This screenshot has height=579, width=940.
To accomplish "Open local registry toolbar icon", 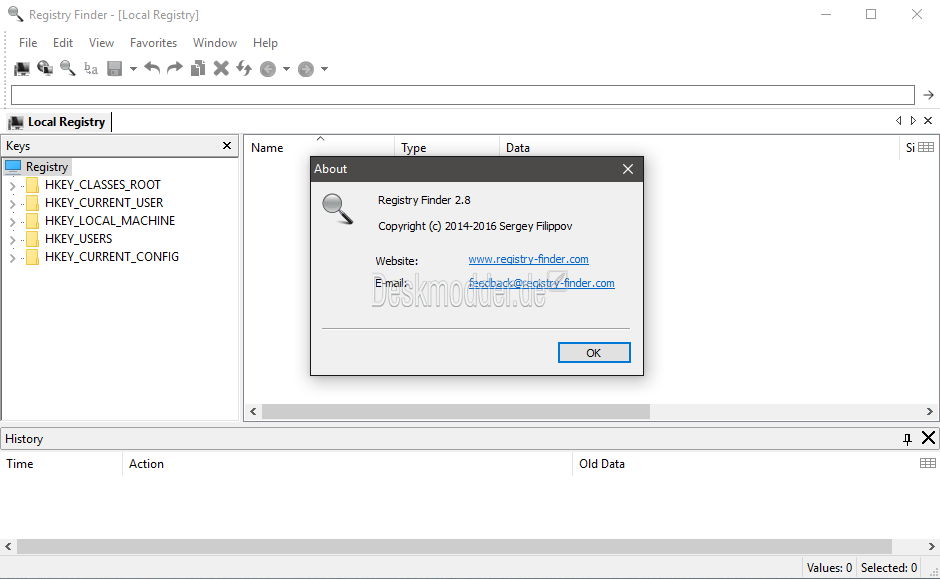I will (x=22, y=68).
